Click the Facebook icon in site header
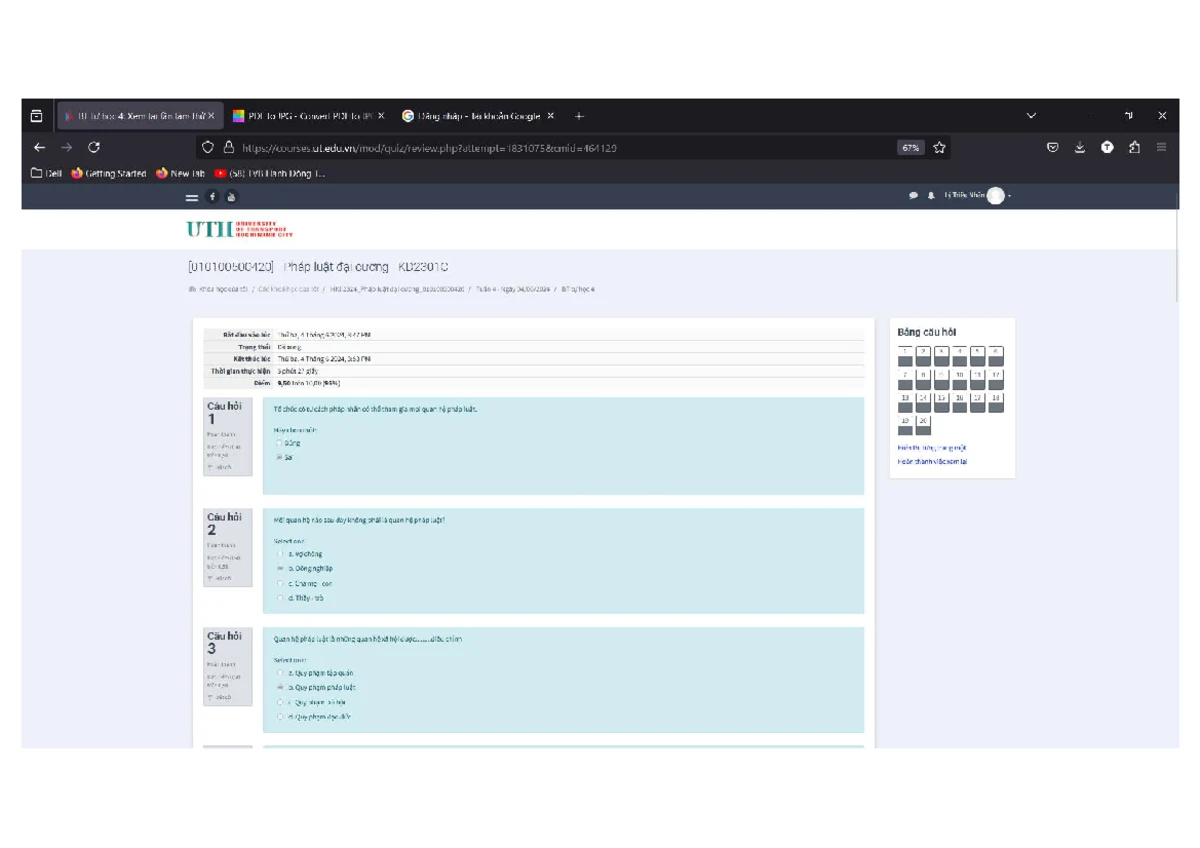This screenshot has height=848, width=1200. tap(212, 197)
